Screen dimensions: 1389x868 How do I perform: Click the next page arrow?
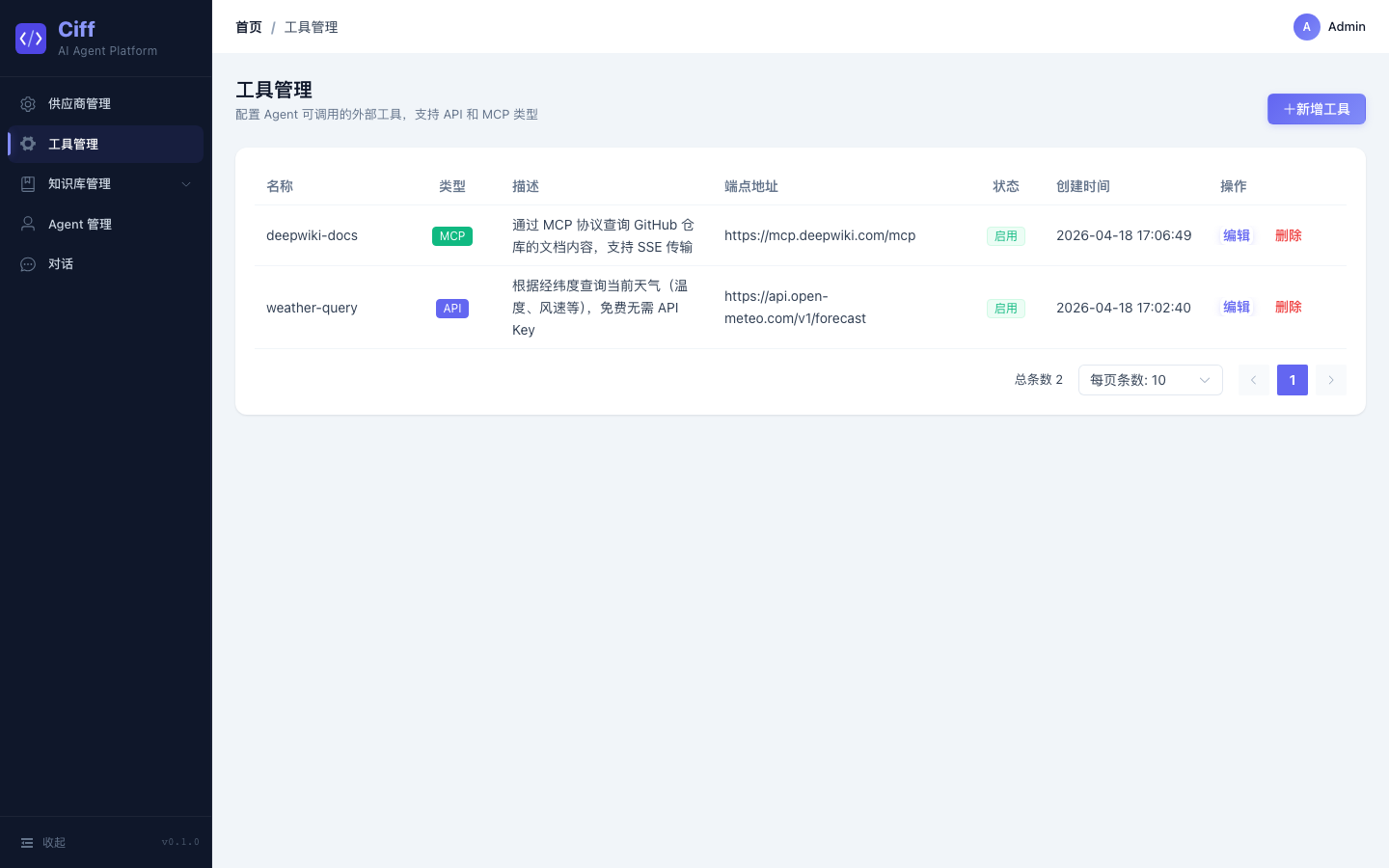click(x=1331, y=380)
